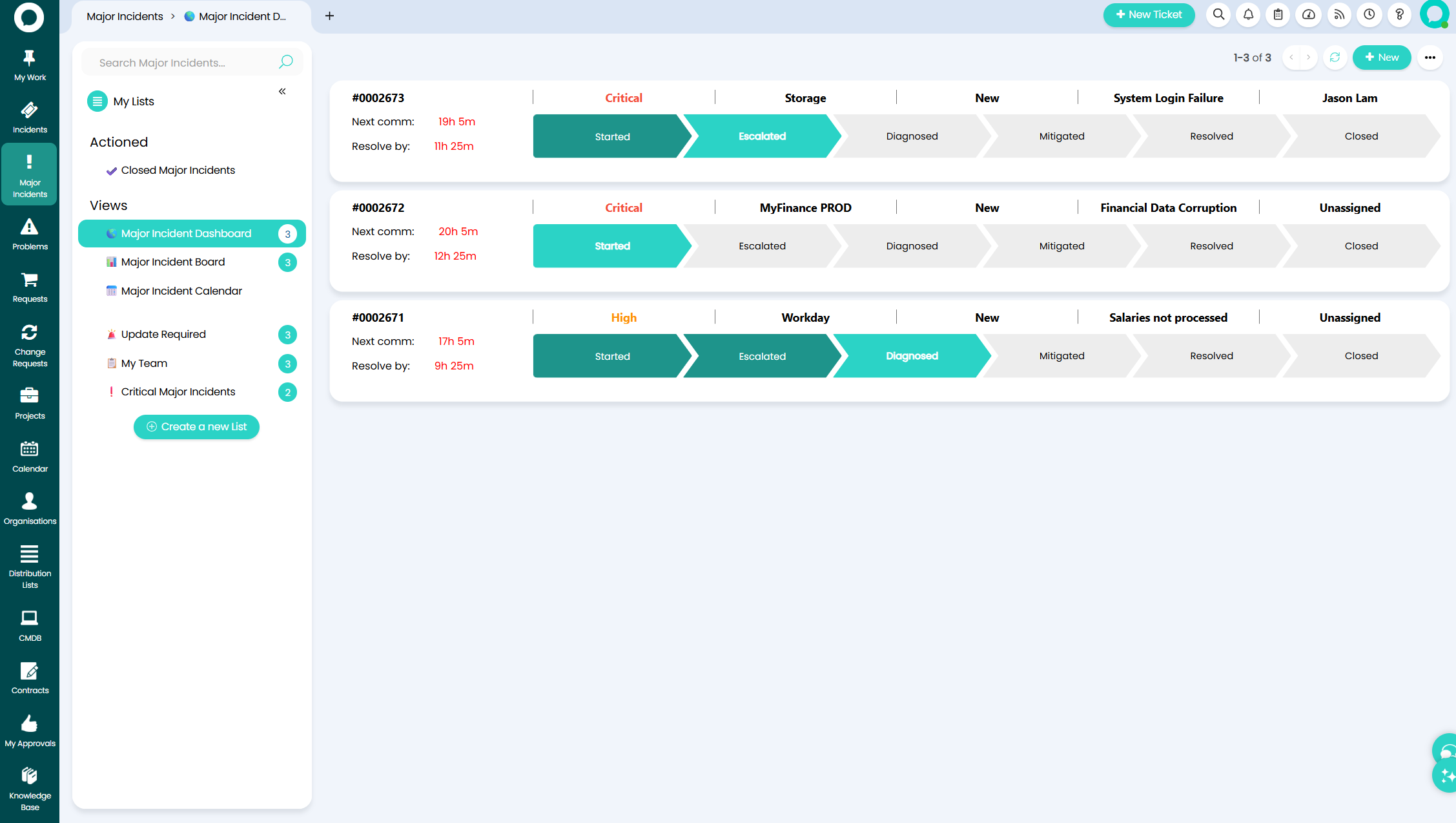Go to next page of results
Image resolution: width=1456 pixels, height=823 pixels.
(x=1309, y=57)
